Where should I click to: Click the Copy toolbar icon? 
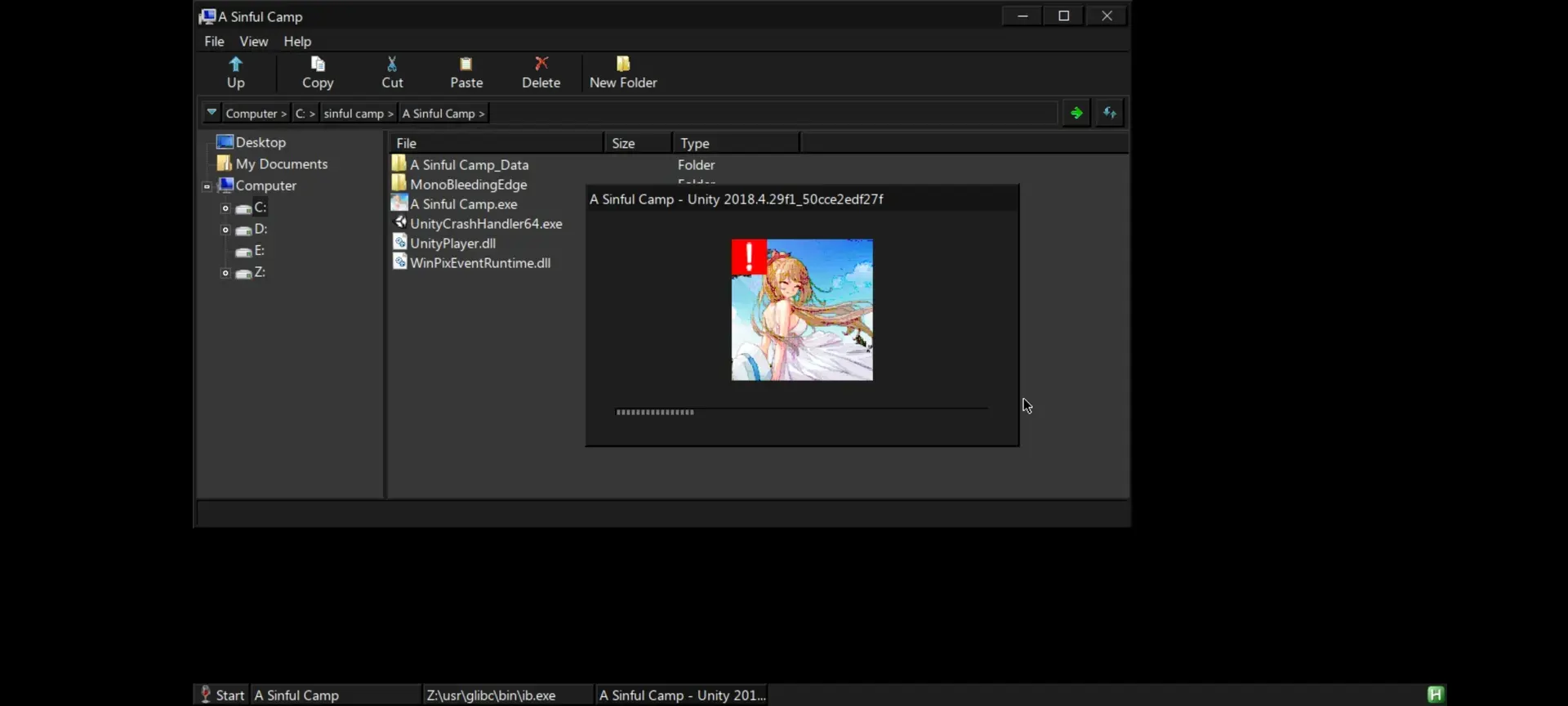tap(318, 64)
